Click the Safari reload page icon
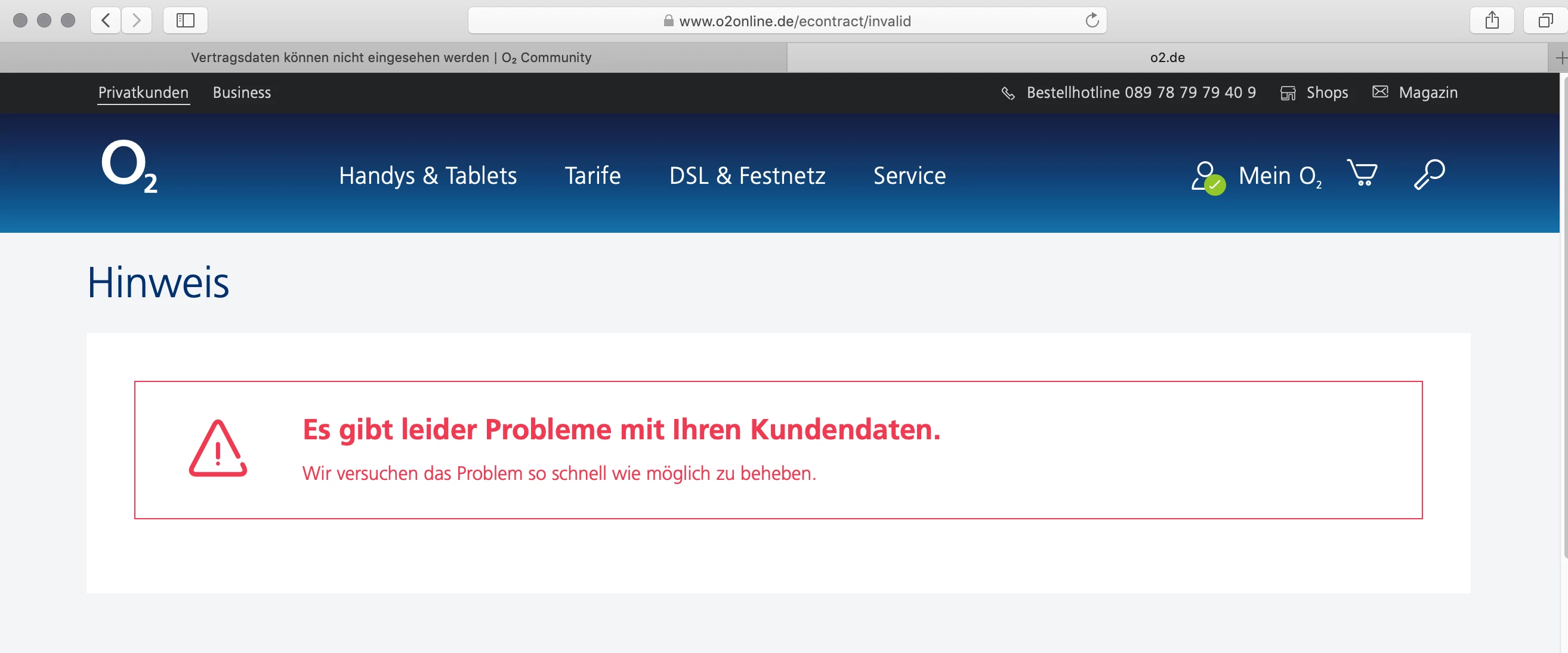The height and width of the screenshot is (653, 1568). 1092,21
